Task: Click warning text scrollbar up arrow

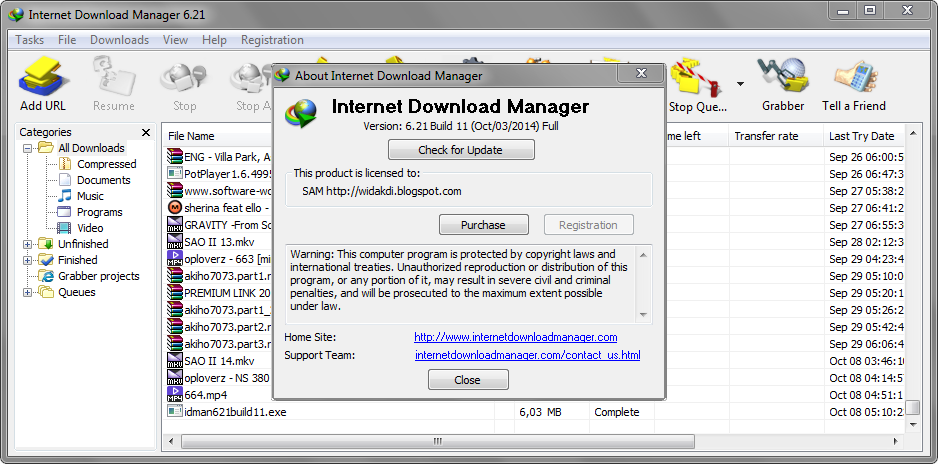Action: point(643,255)
